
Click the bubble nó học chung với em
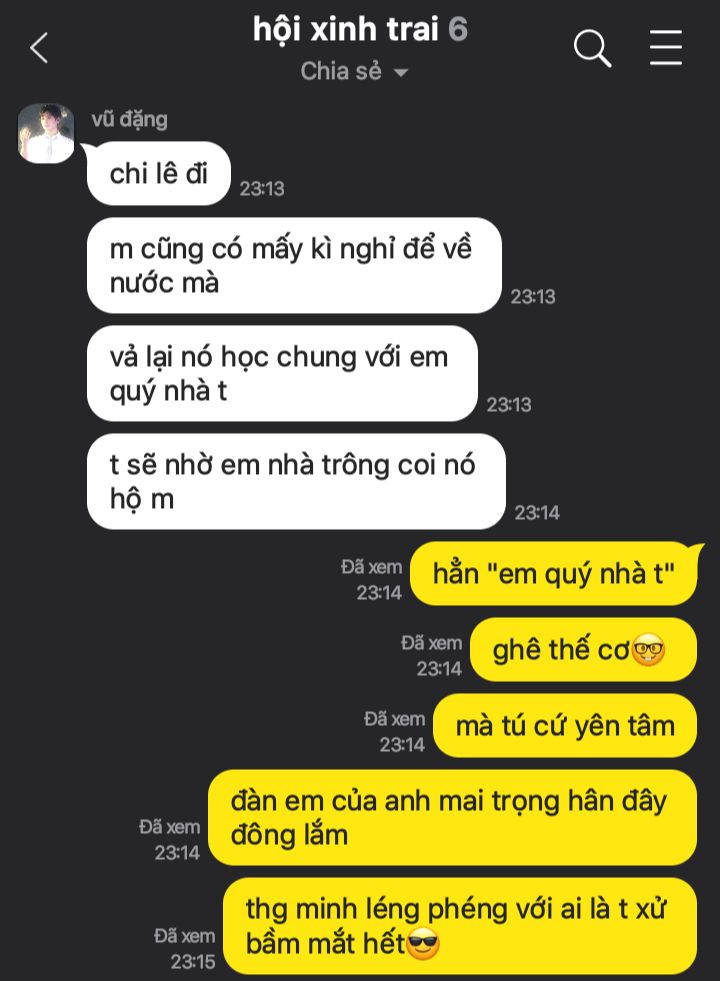point(282,374)
